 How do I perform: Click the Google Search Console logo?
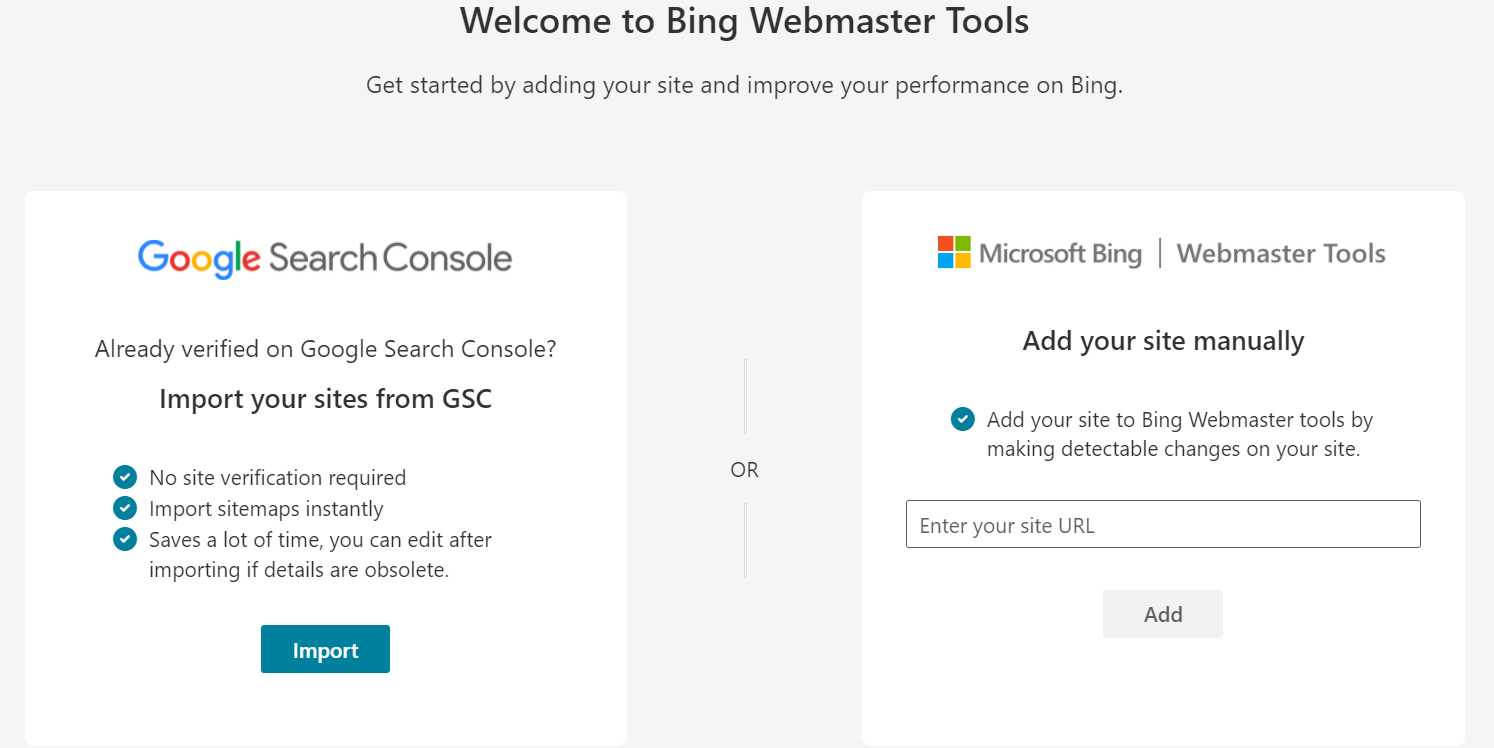pyautogui.click(x=325, y=258)
